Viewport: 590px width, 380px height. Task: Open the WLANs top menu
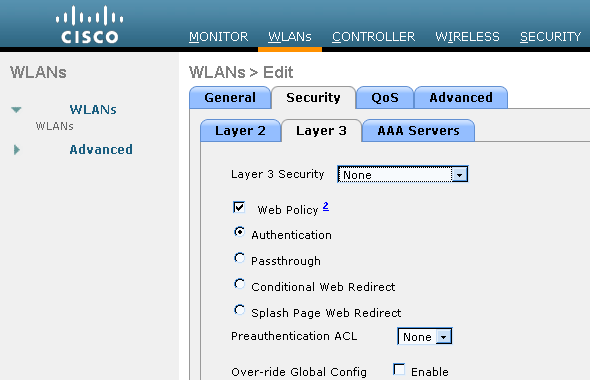290,37
